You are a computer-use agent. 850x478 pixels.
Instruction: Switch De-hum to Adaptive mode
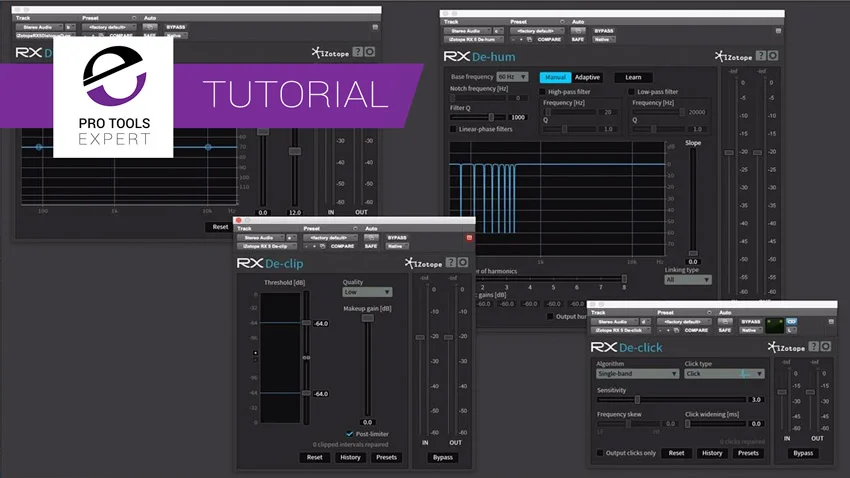pyautogui.click(x=587, y=77)
